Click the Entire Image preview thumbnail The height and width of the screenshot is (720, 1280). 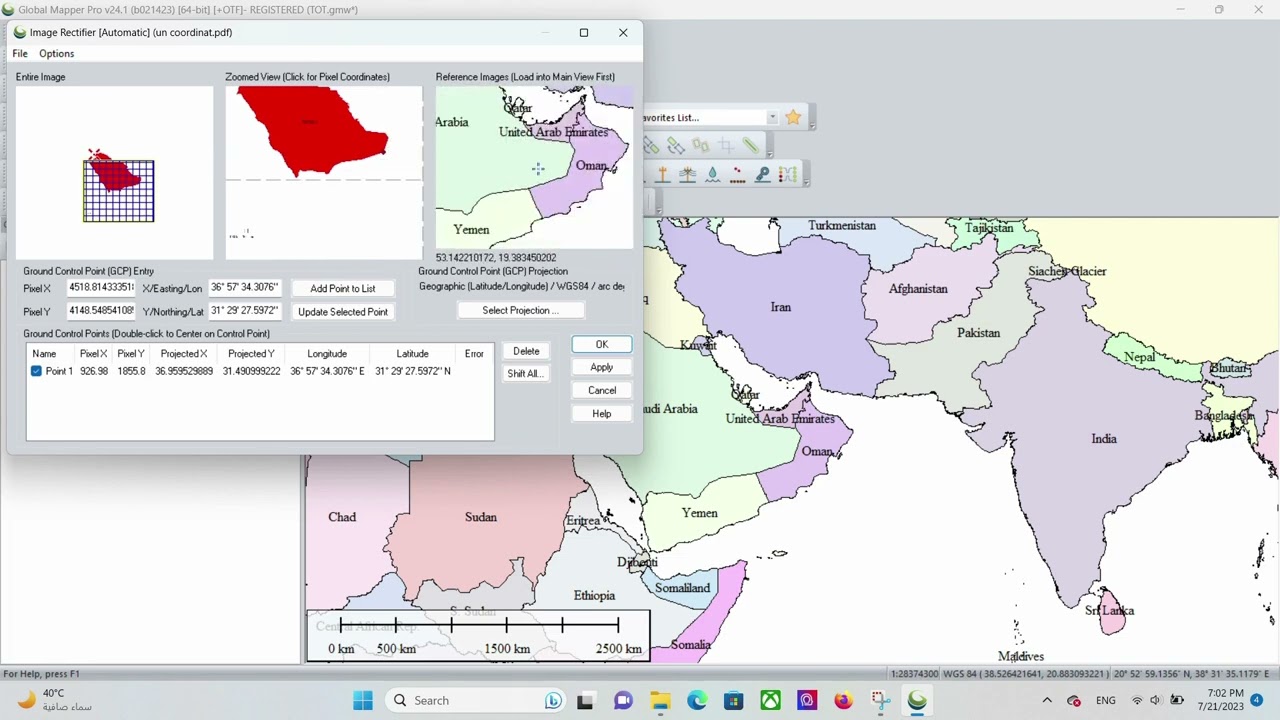[114, 172]
